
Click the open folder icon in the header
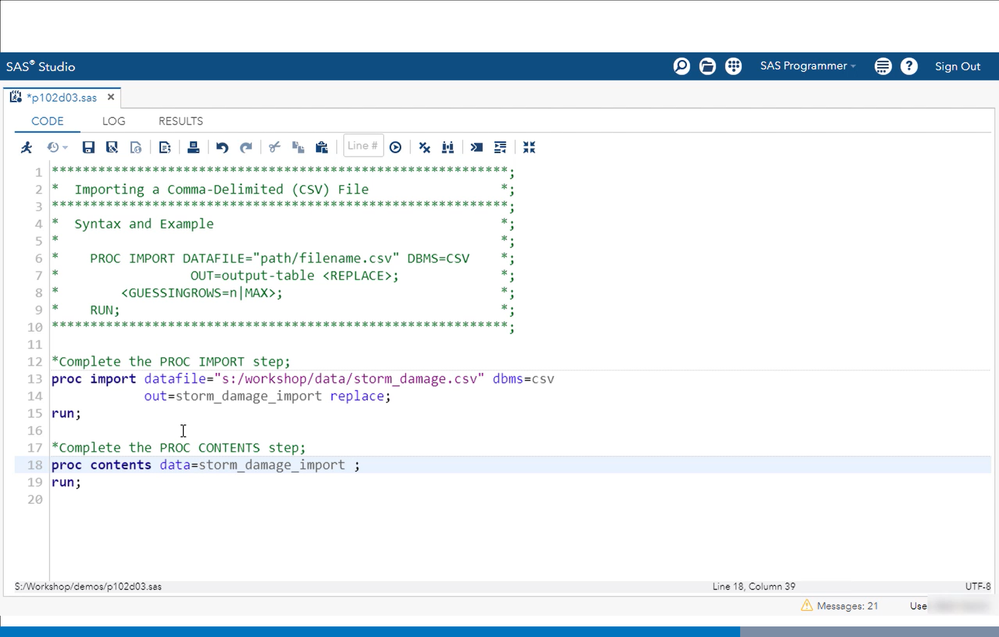click(x=707, y=66)
